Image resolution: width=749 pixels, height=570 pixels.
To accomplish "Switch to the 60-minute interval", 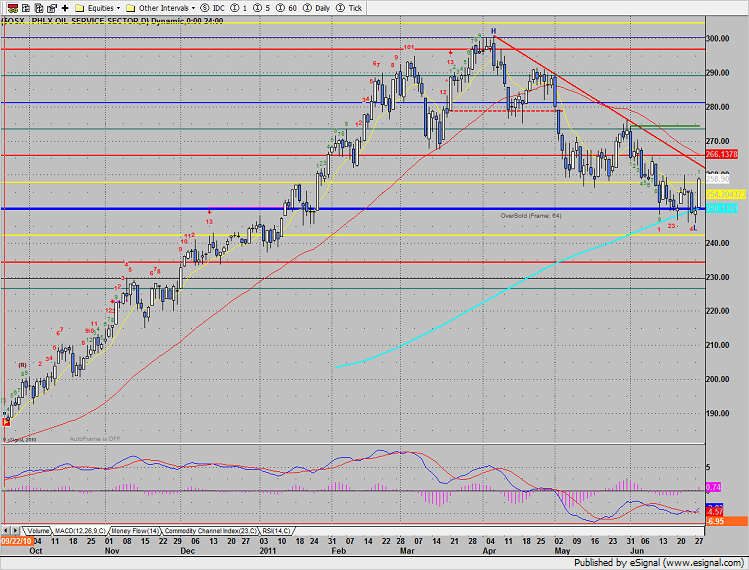I will 287,8.
